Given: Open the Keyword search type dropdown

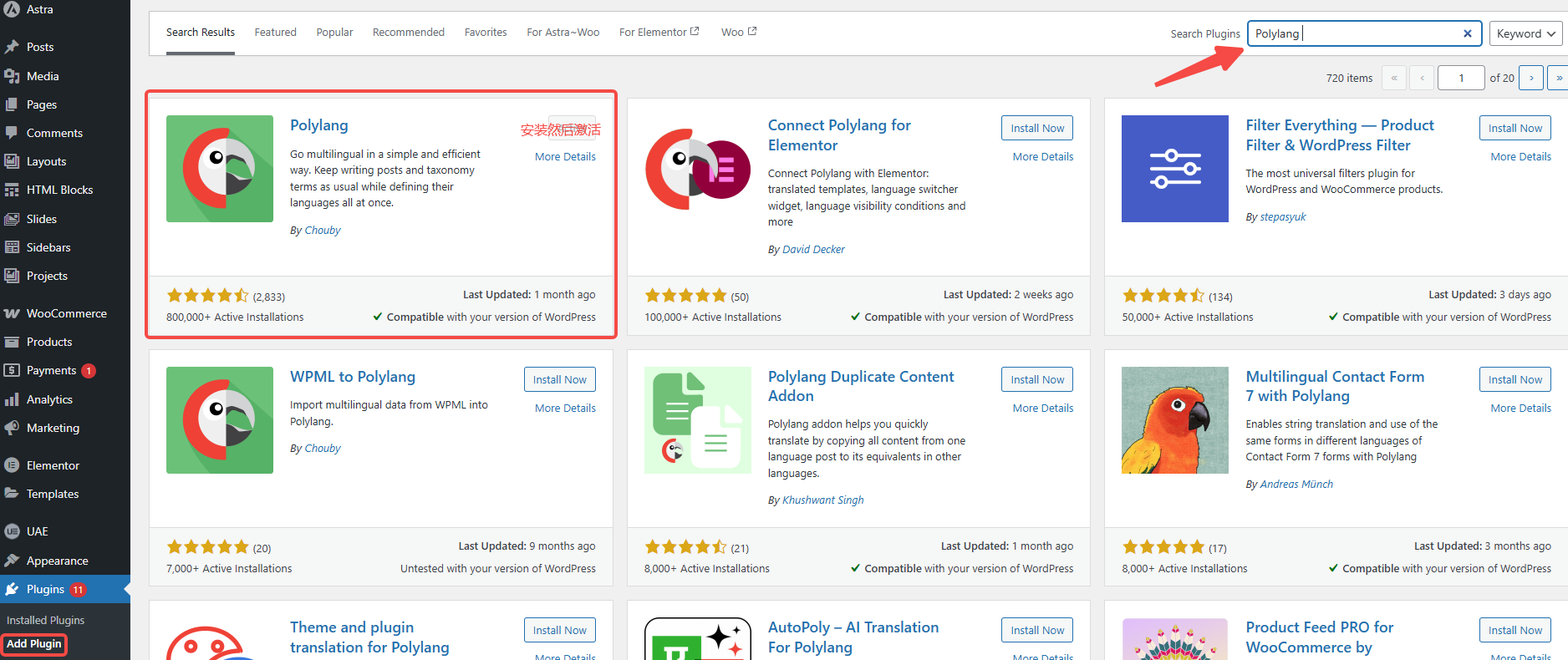Looking at the screenshot, I should [x=1525, y=33].
